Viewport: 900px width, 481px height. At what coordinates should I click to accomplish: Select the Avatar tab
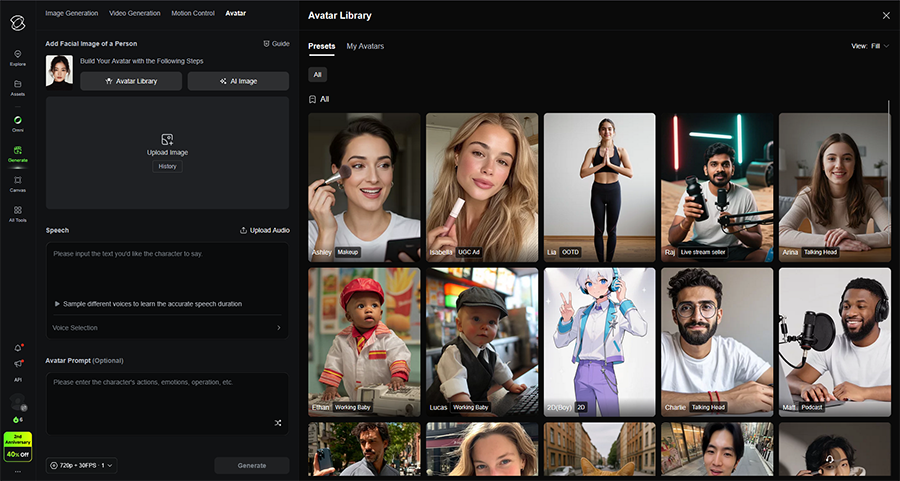235,13
